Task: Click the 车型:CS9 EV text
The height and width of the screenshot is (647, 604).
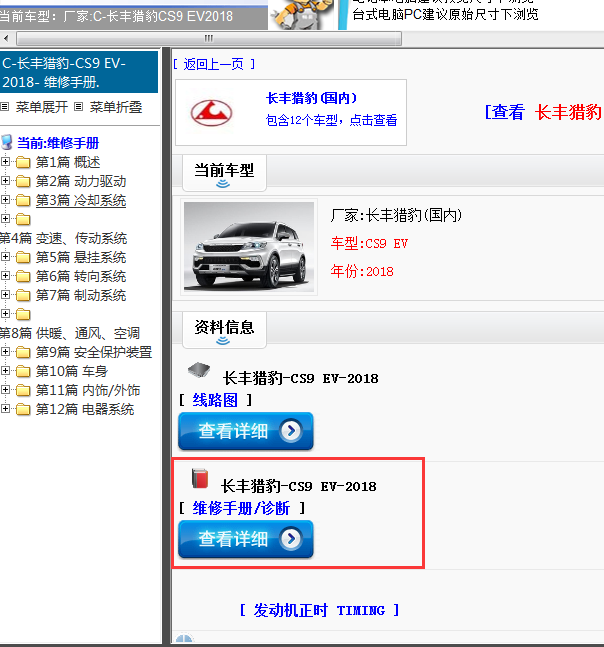Action: [369, 243]
